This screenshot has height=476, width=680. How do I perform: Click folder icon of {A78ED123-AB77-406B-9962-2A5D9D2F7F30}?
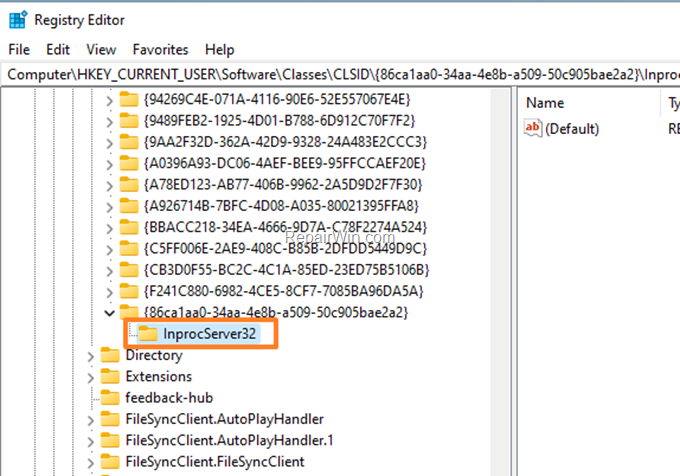coord(129,184)
